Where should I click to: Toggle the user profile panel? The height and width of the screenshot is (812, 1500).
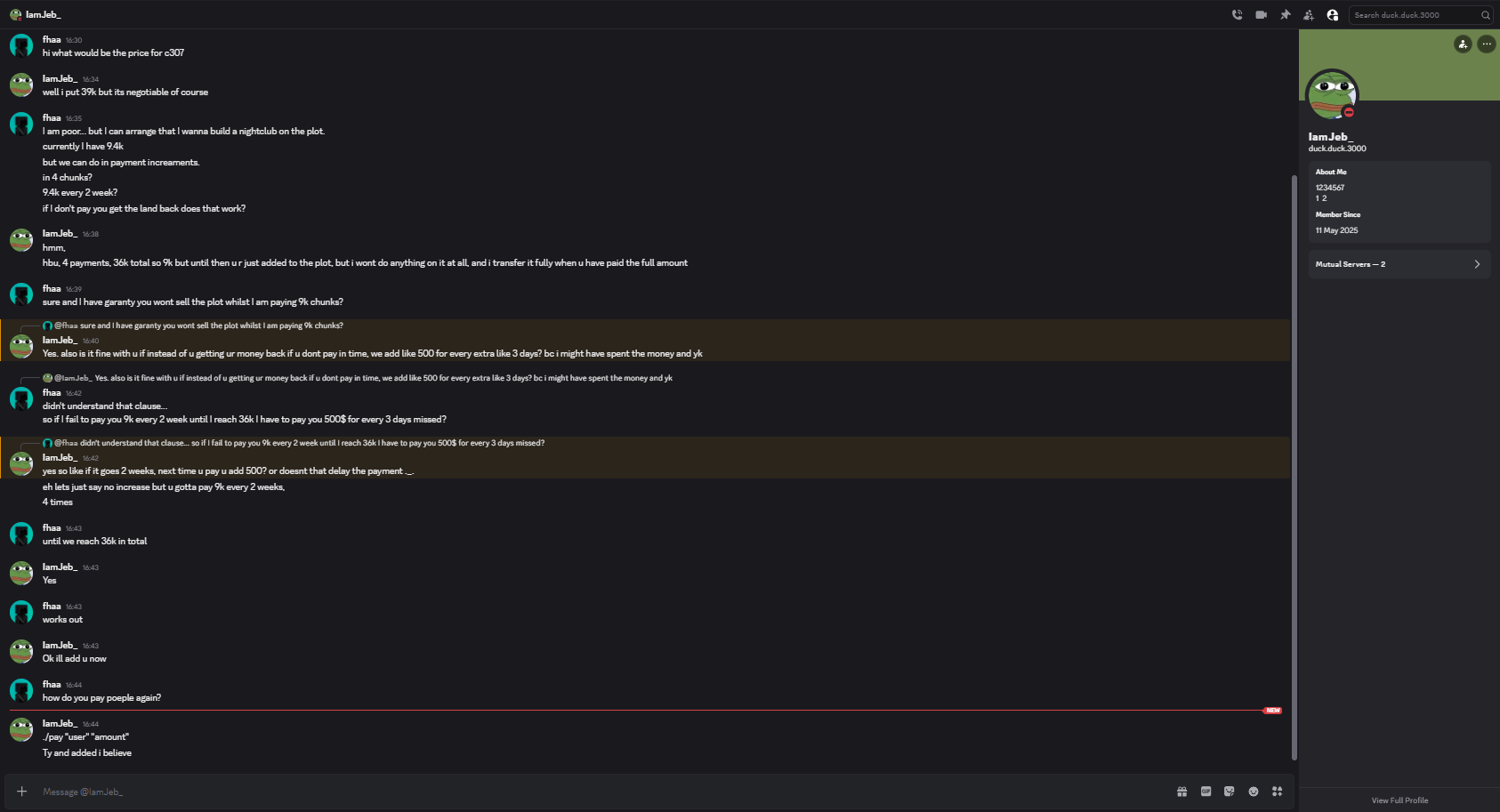coord(1333,15)
